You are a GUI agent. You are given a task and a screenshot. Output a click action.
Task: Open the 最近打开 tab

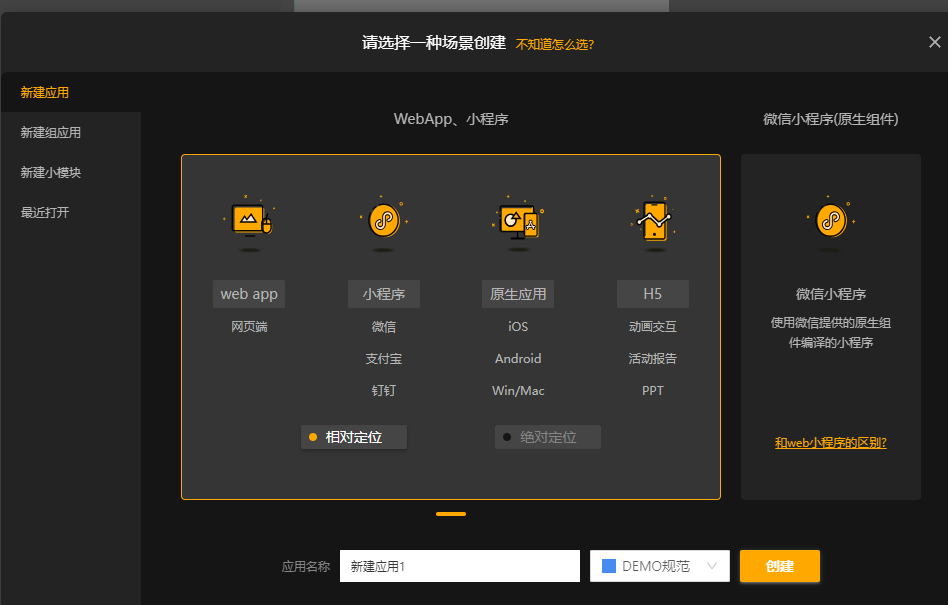(x=70, y=212)
